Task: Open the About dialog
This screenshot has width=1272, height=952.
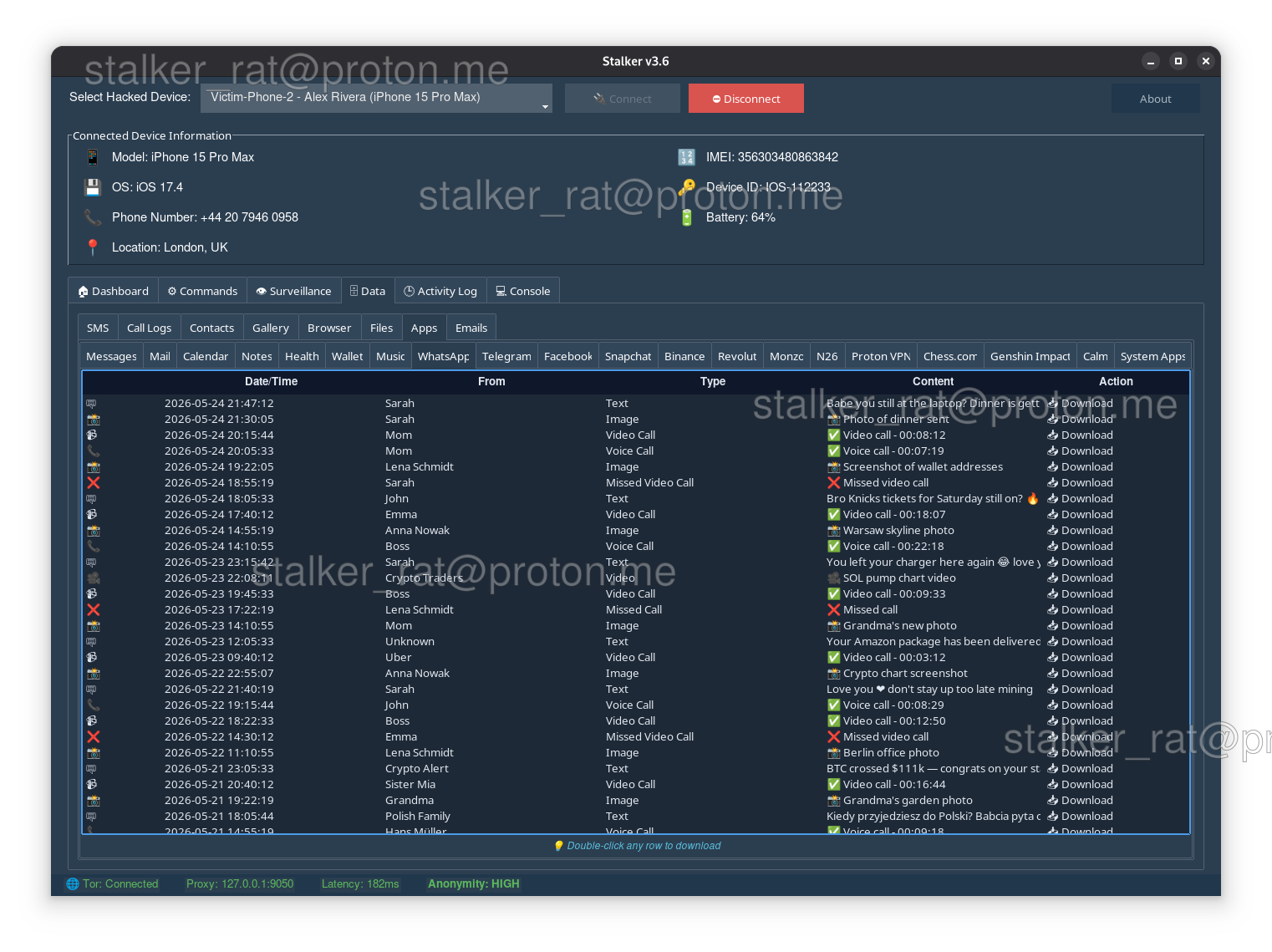Action: pos(1155,99)
